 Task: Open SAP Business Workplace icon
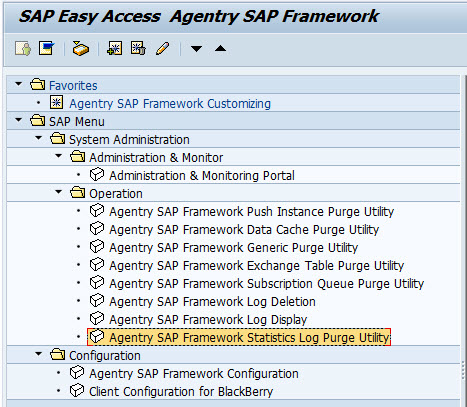click(x=81, y=49)
